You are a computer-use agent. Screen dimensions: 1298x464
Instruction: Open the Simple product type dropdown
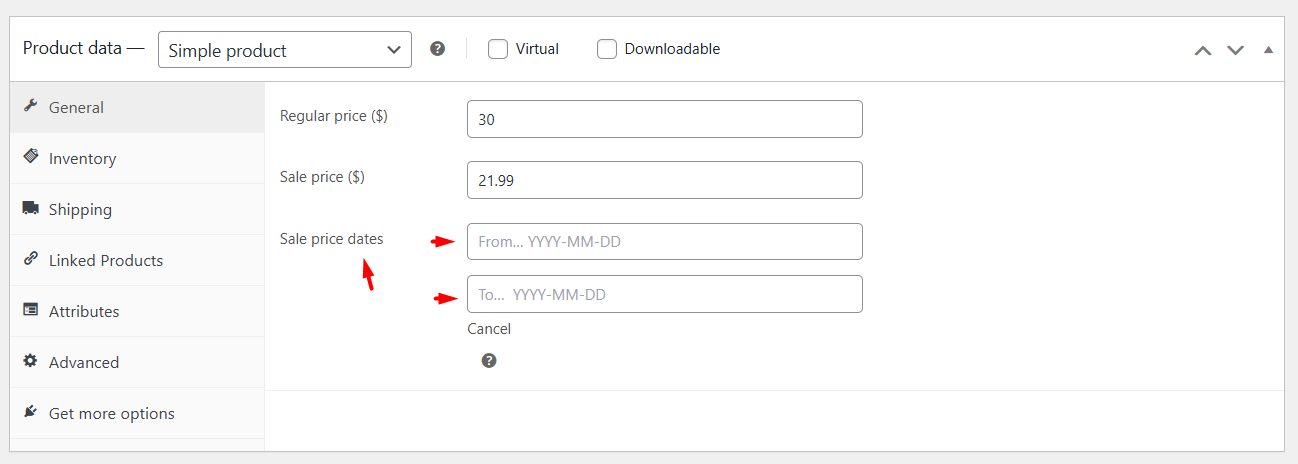285,49
